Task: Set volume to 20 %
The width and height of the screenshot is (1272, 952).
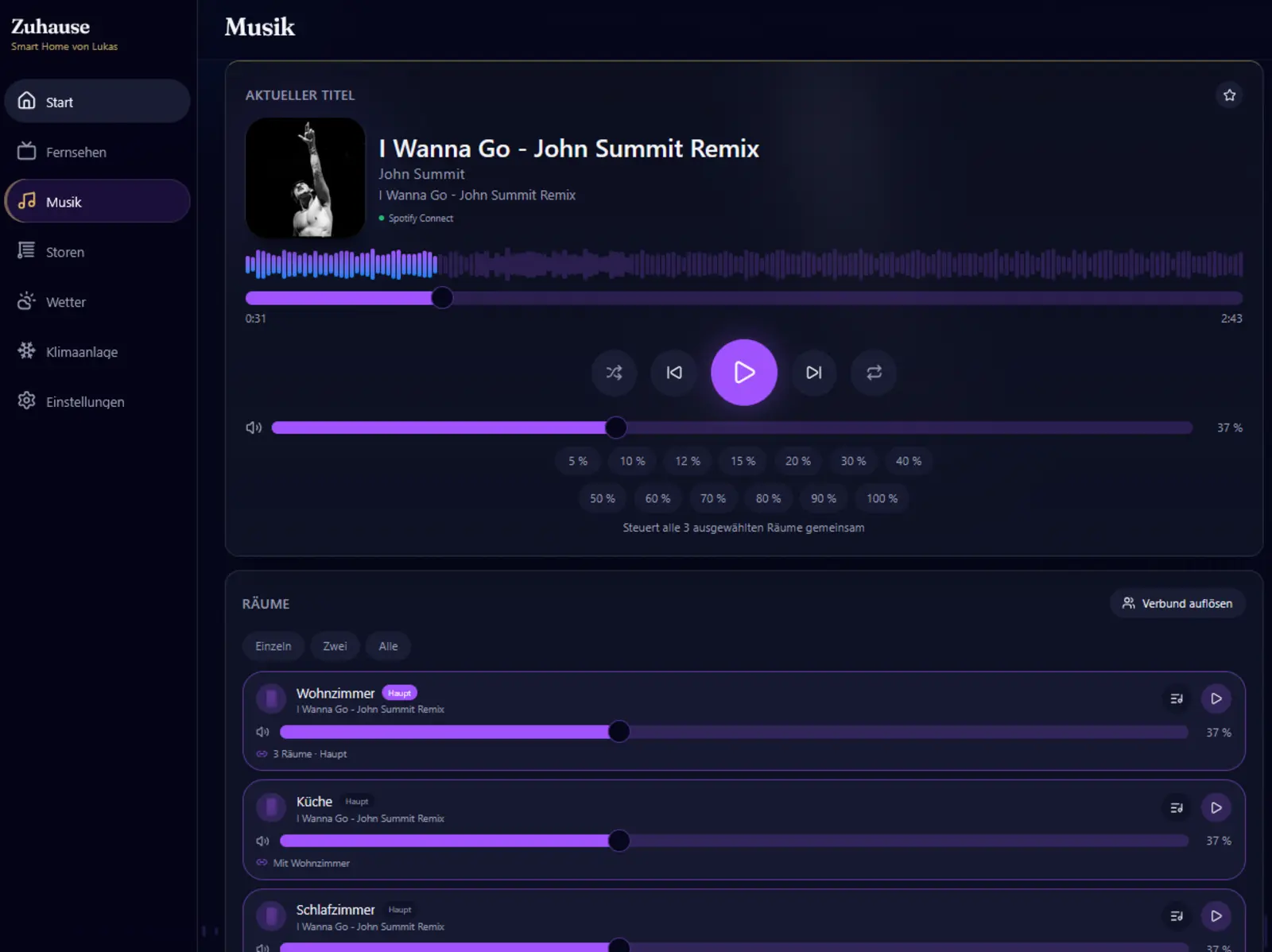Action: (798, 461)
